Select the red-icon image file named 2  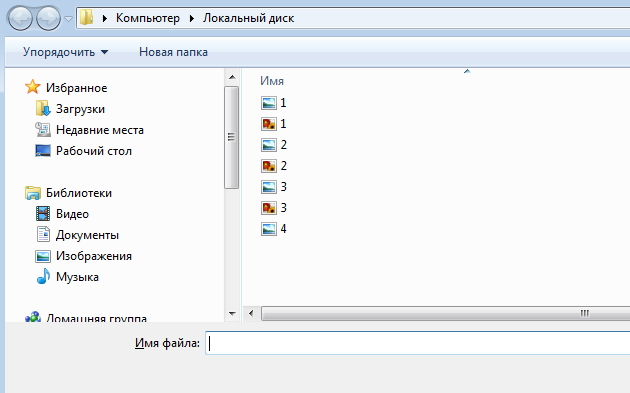[274, 166]
